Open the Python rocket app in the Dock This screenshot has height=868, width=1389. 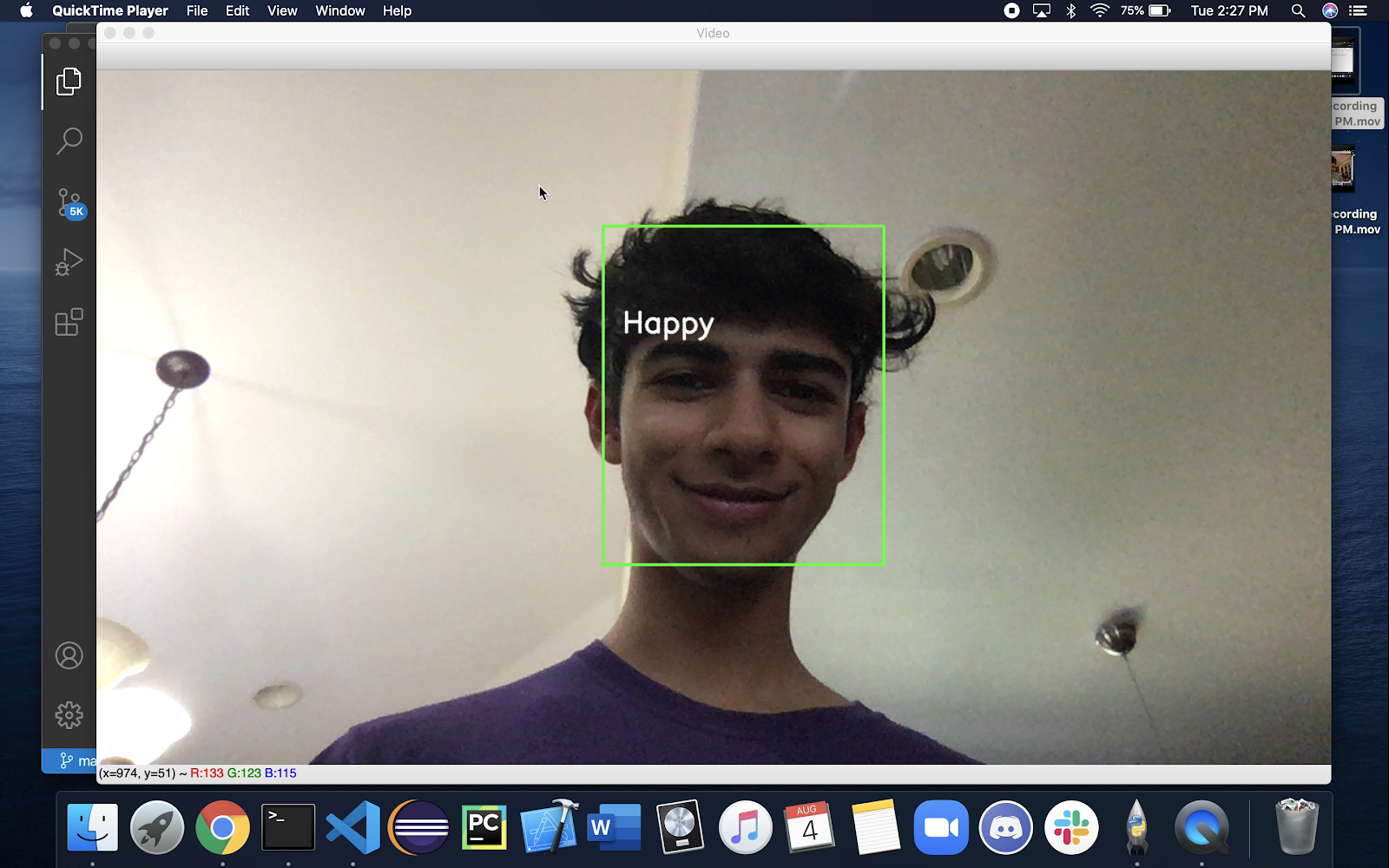point(1136,827)
